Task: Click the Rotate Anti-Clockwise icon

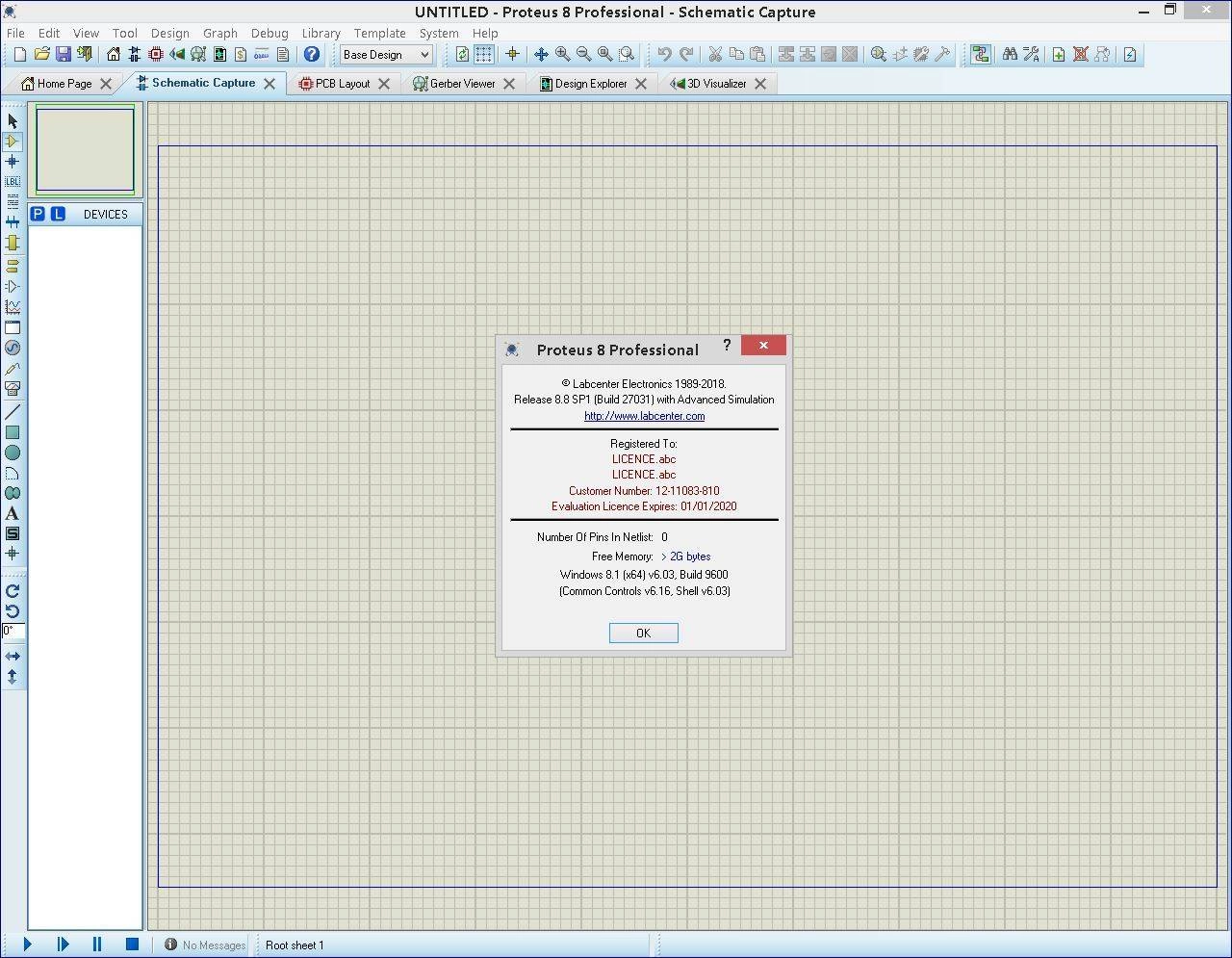Action: coord(13,611)
